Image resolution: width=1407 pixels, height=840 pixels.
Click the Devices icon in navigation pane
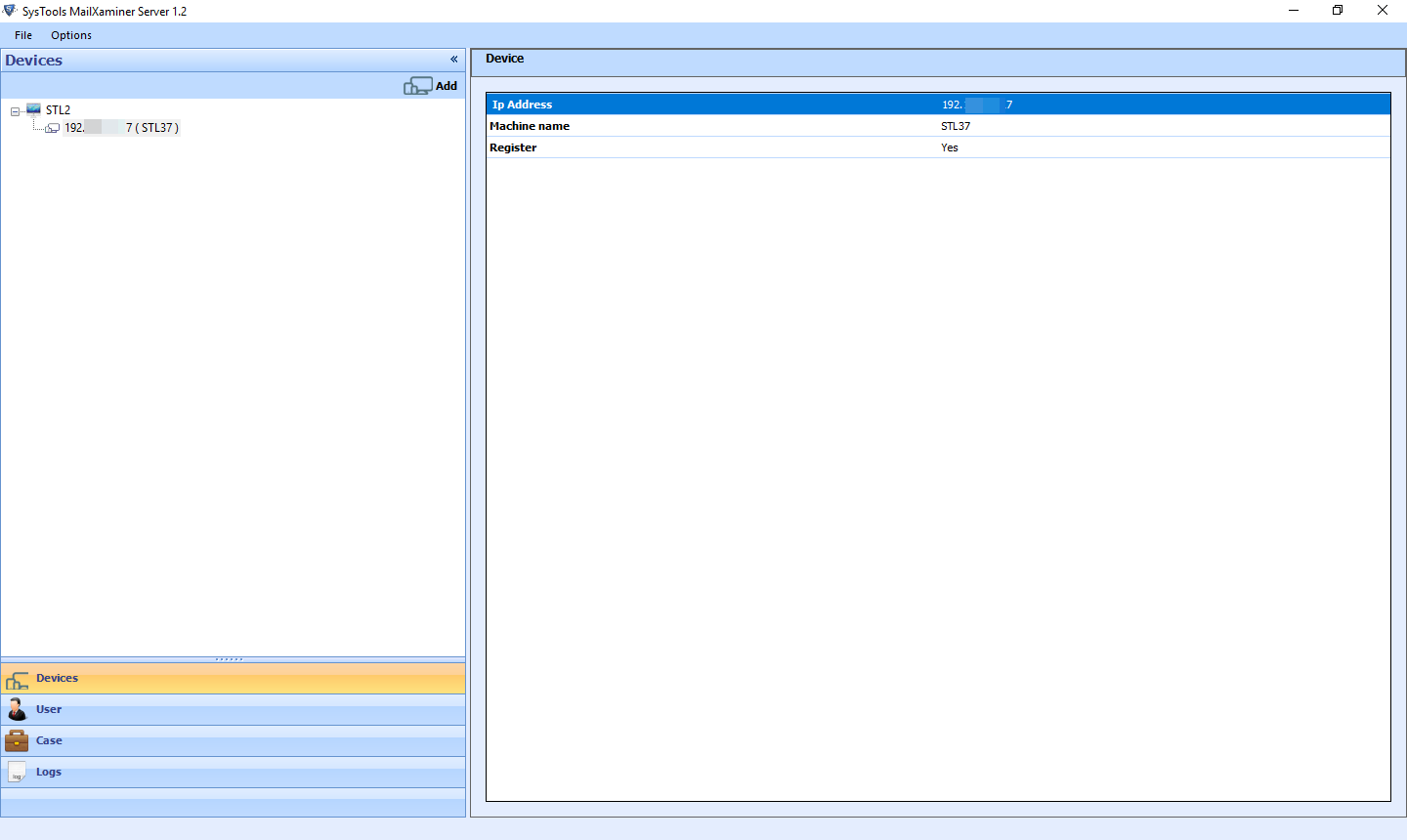(18, 680)
